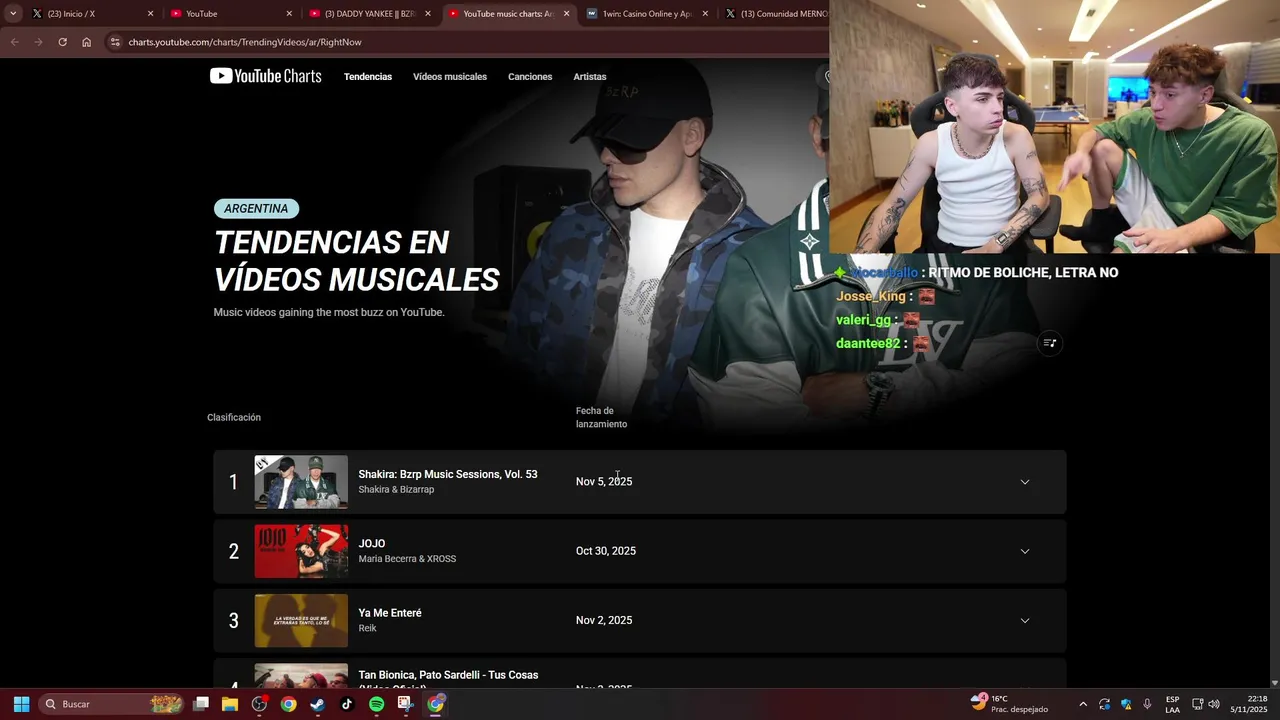Click the valeri_gg chat username

[863, 320]
